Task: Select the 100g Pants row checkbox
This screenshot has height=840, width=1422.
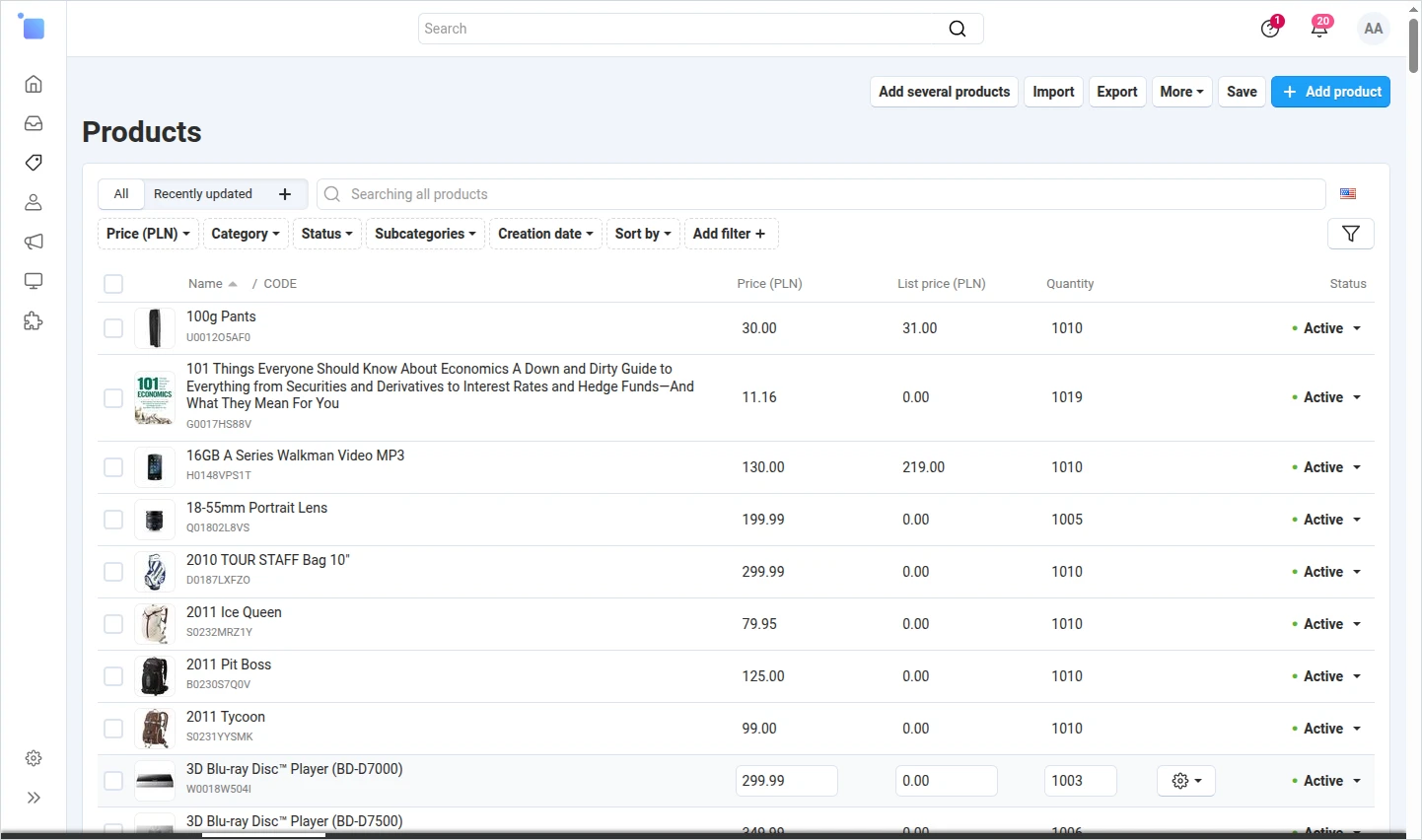Action: pyautogui.click(x=113, y=328)
